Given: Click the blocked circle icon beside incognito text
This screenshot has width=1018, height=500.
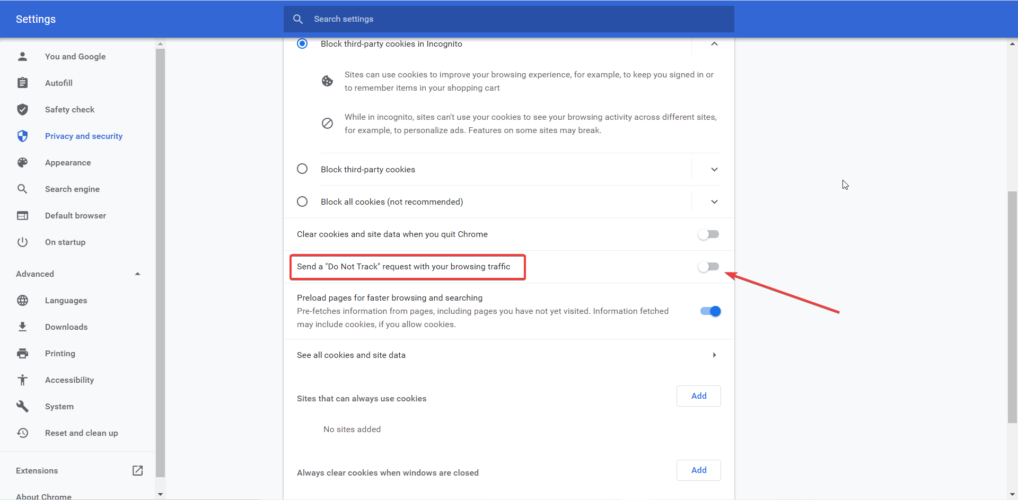Looking at the screenshot, I should click(x=328, y=123).
